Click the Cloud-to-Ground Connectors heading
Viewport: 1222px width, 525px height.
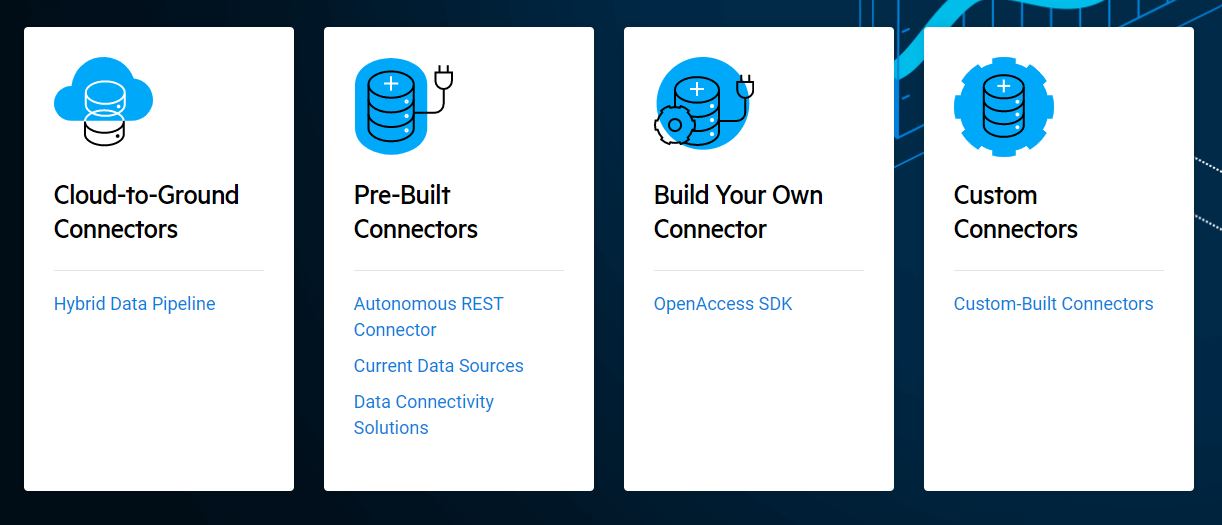coord(146,212)
